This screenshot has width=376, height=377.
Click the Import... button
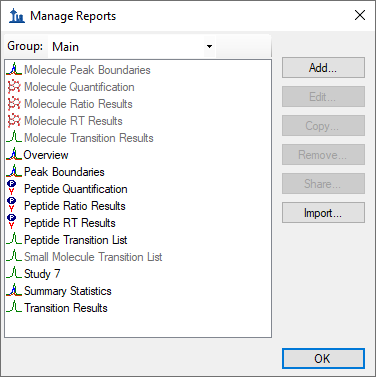click(x=323, y=213)
